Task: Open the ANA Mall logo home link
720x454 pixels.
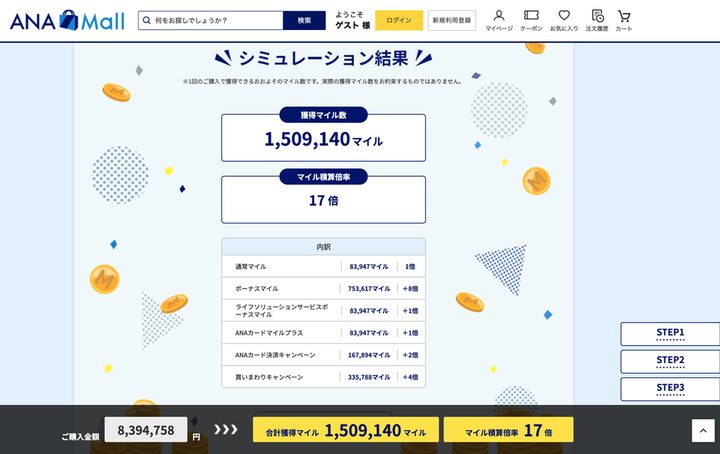Action: [x=67, y=21]
